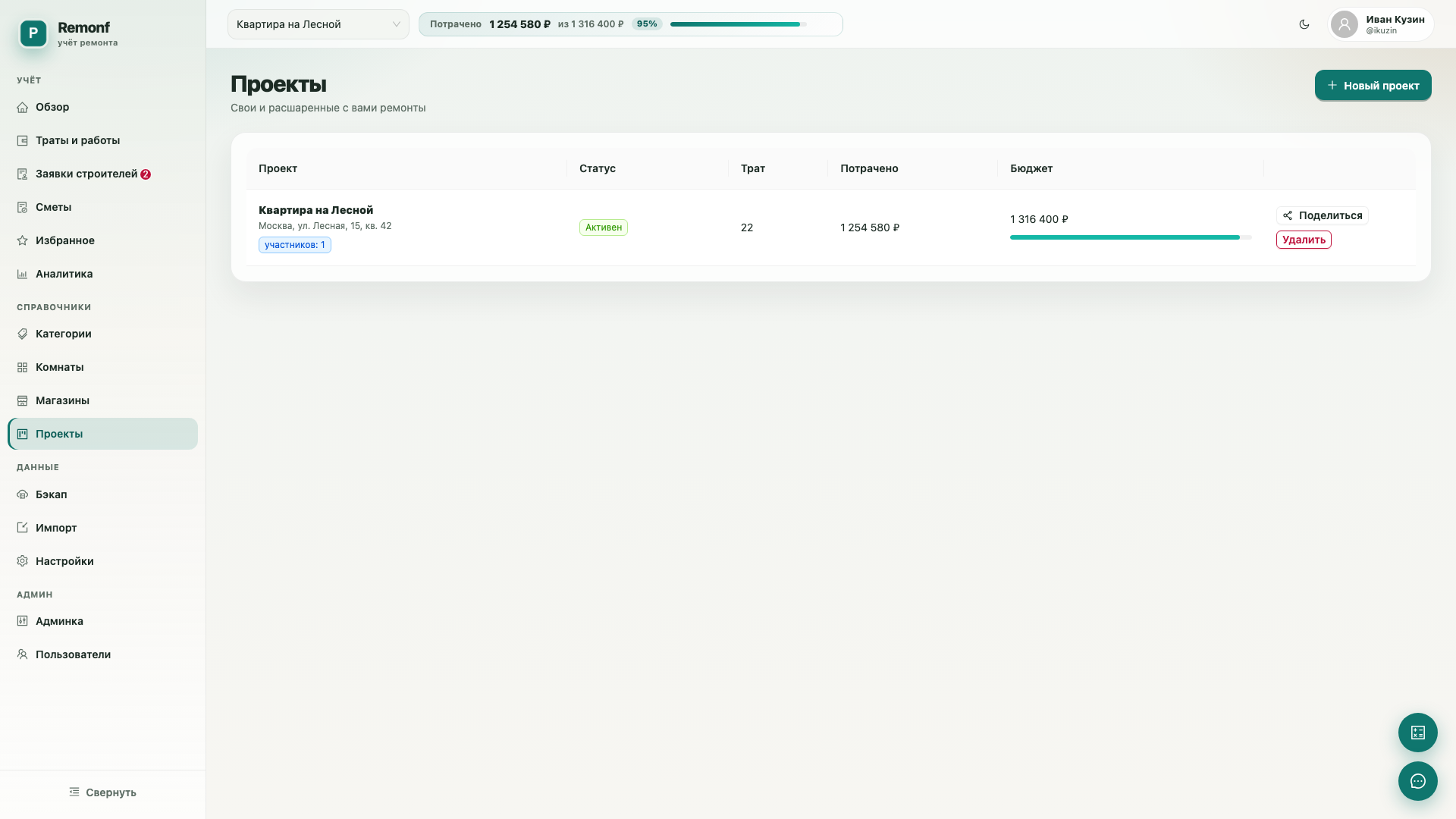Open the Иван Кузин user menu
The height and width of the screenshot is (819, 1456).
click(1381, 24)
